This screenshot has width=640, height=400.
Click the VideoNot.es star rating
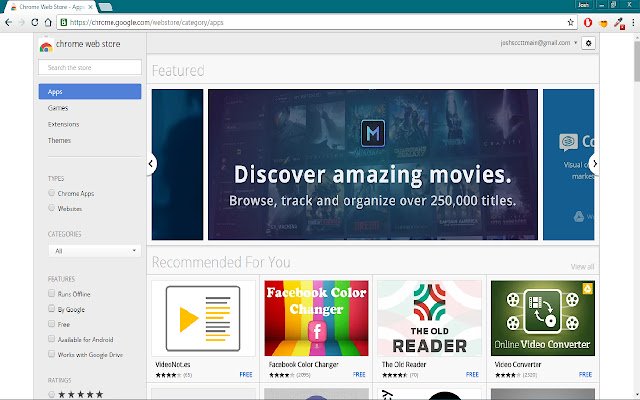168,375
